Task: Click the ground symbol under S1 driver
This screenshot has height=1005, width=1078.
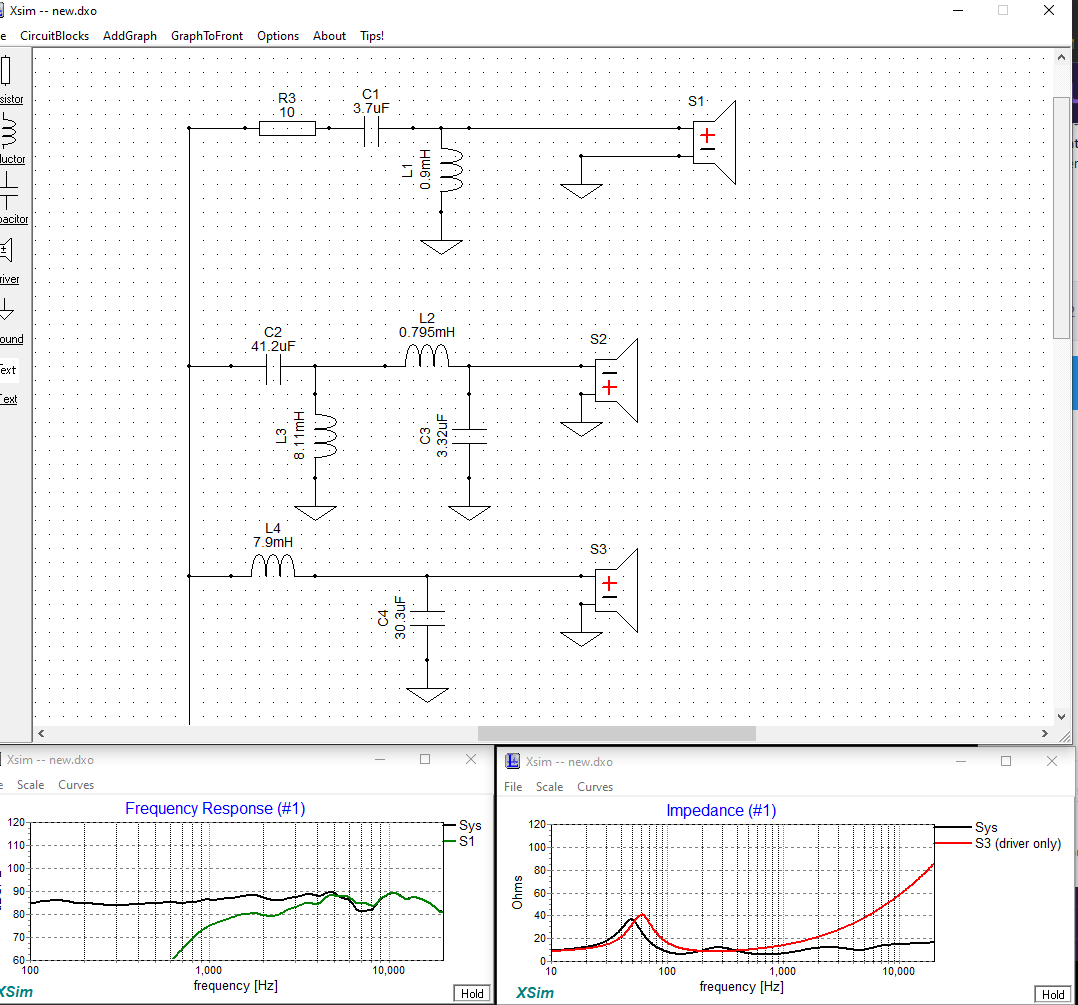Action: click(x=582, y=190)
